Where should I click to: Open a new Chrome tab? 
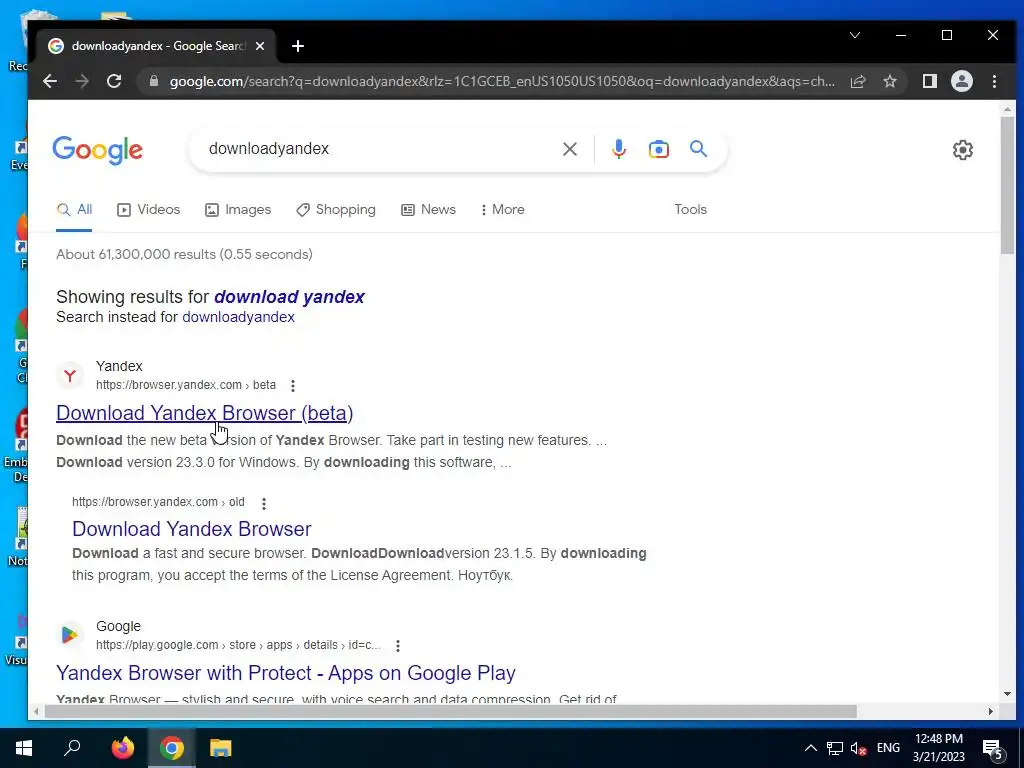point(298,46)
